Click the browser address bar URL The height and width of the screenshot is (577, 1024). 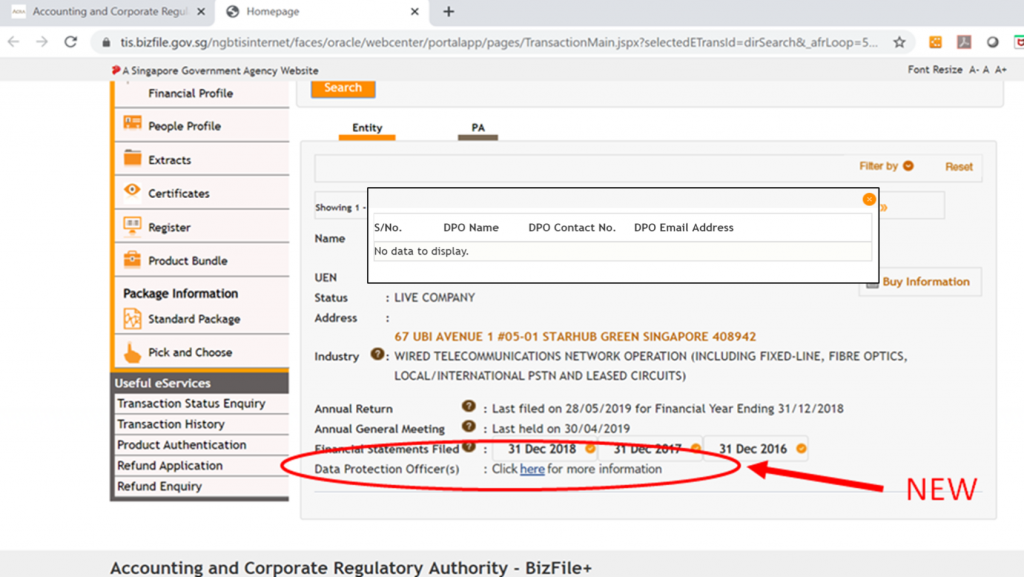click(499, 42)
